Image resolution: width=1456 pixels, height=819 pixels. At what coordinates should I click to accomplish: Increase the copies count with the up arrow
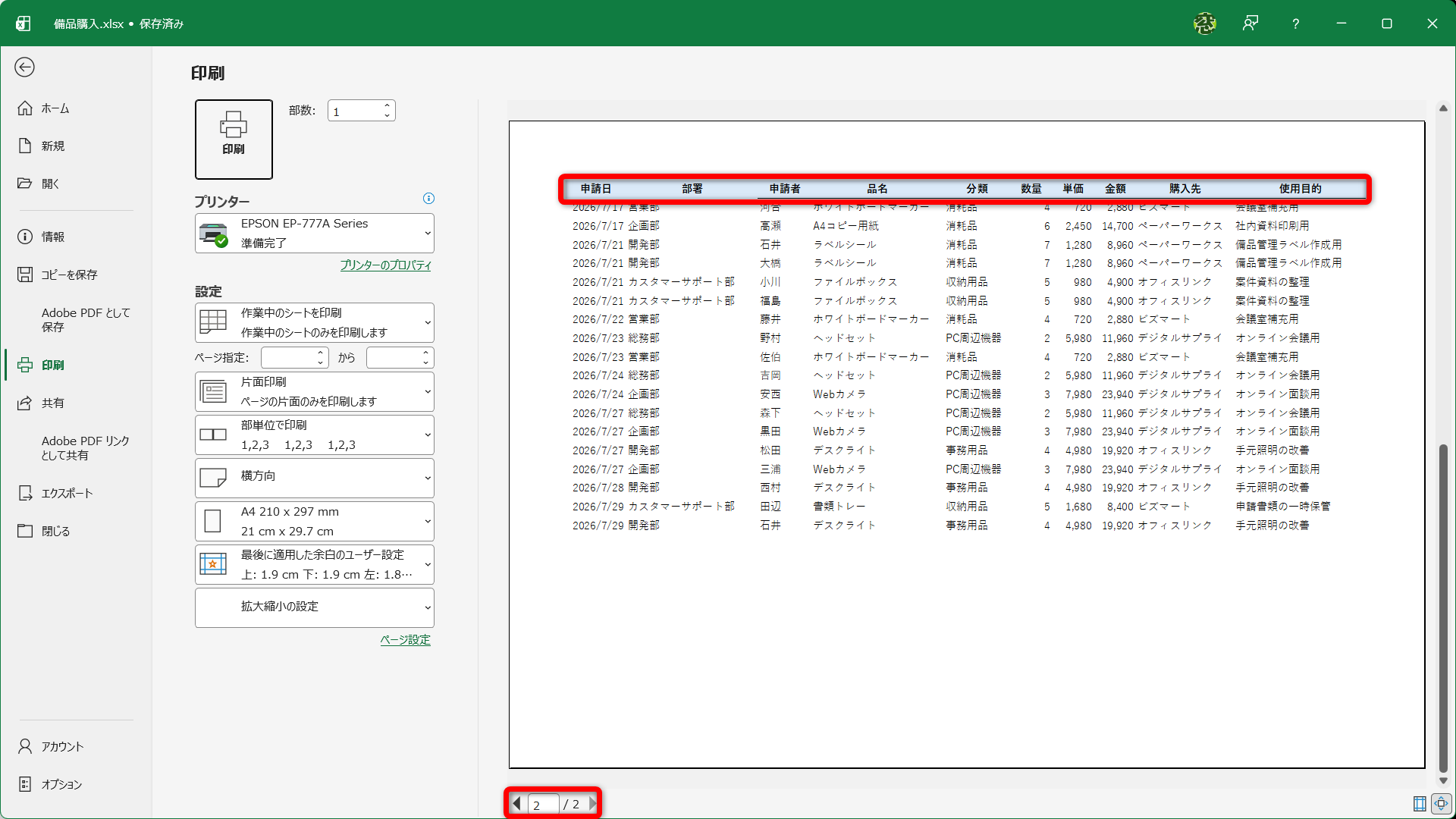[x=388, y=105]
